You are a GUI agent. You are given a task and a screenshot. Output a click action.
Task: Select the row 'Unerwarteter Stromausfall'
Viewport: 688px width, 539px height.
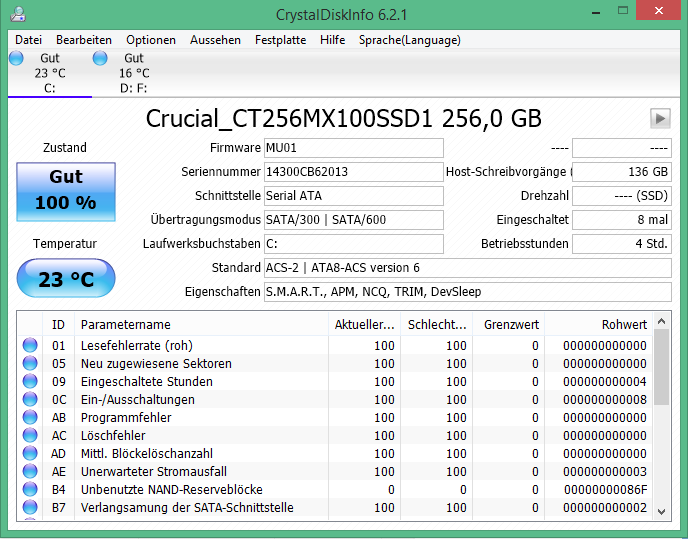click(x=335, y=471)
